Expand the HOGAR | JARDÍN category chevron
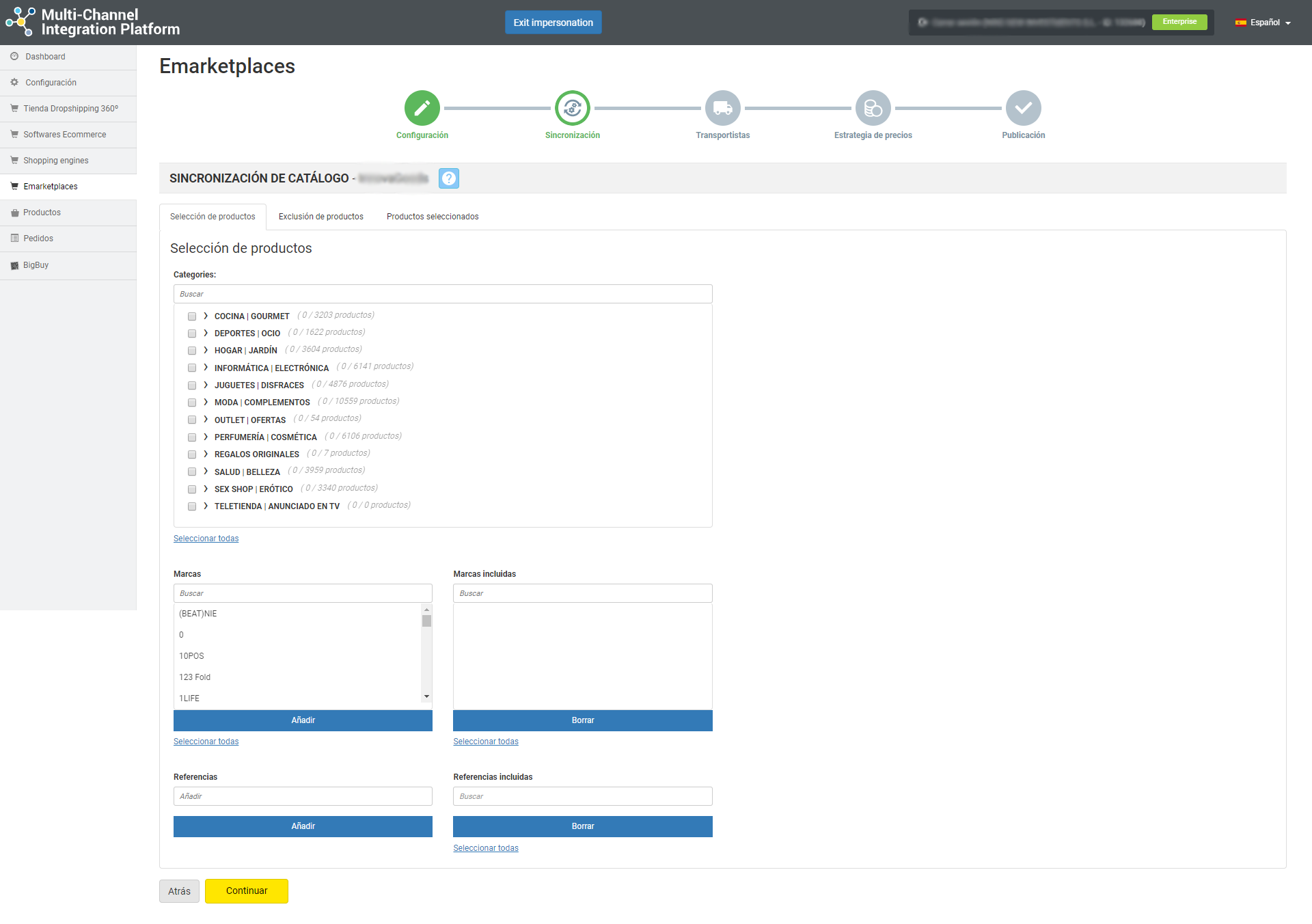This screenshot has height=924, width=1312. 206,350
